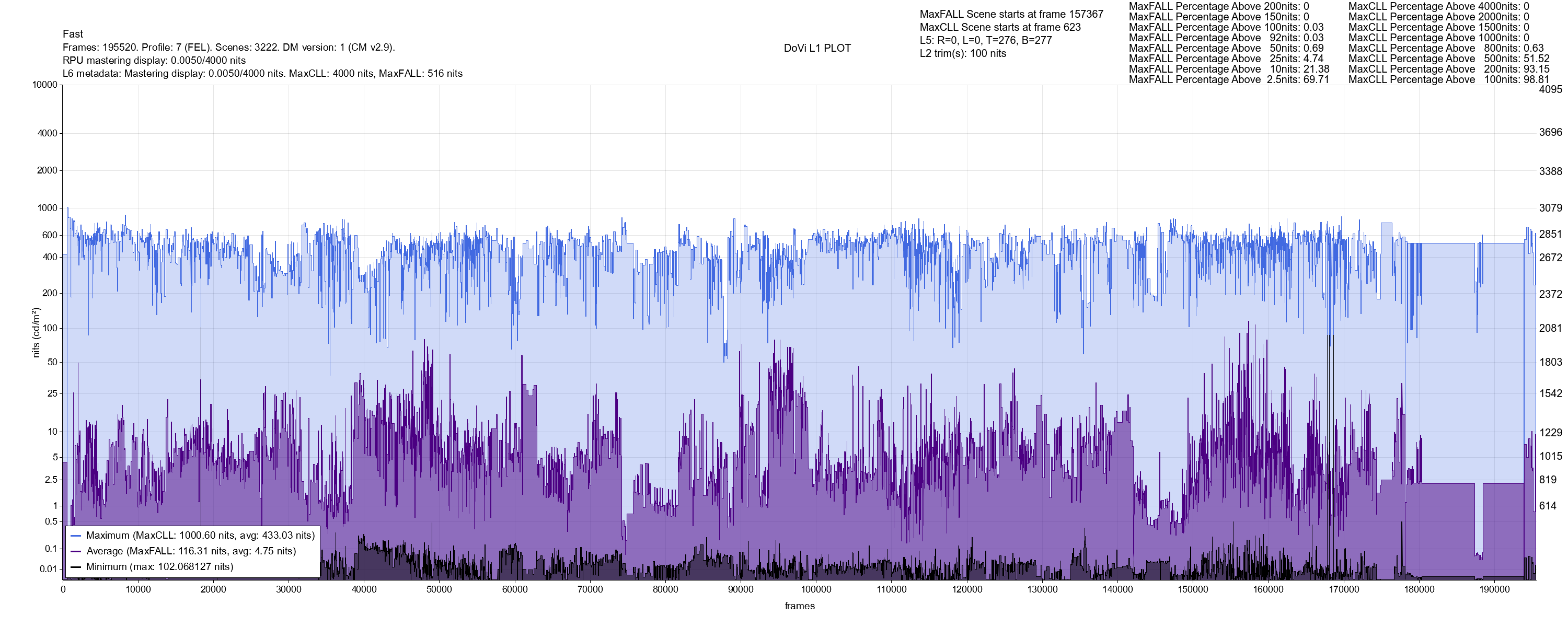Click the 'RPU mastering display' info line
Image resolution: width=1568 pixels, height=627 pixels.
pyautogui.click(x=154, y=60)
